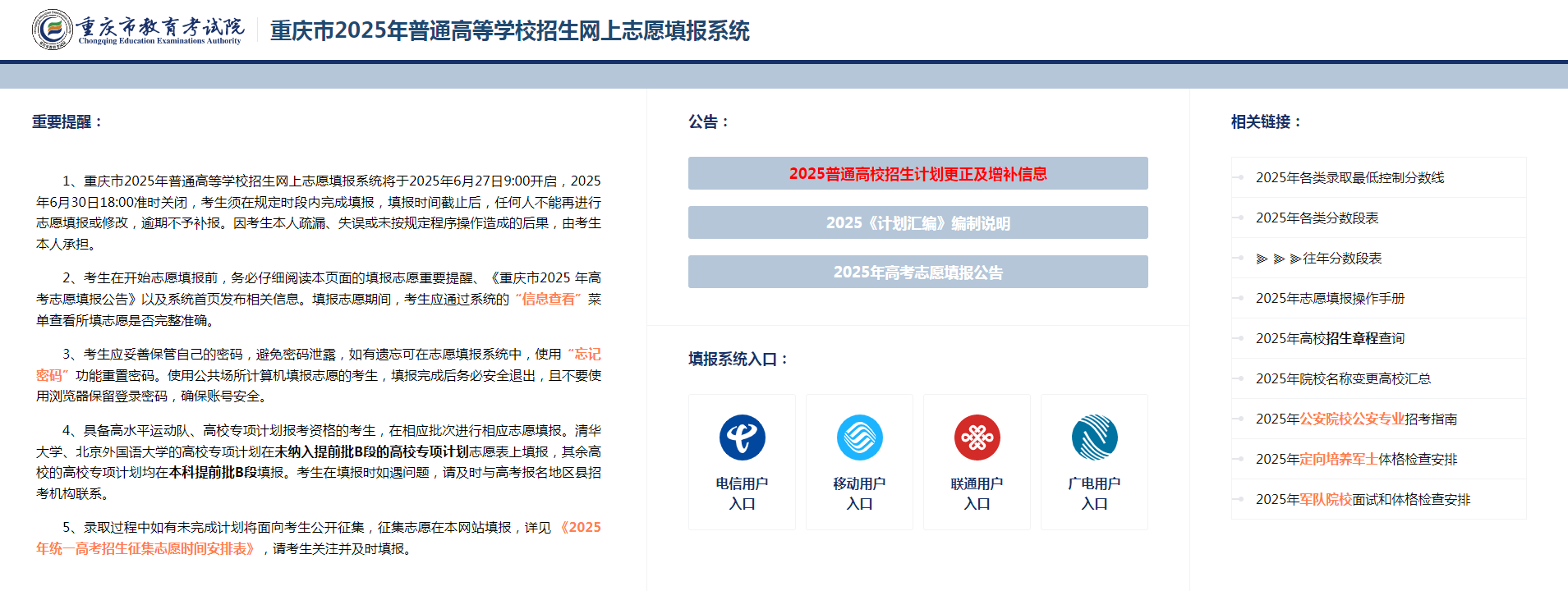Viewport: 1568px width, 591px height.
Task: Click the arrow bullet beside 2025年各类分数段表
Action: 1238,218
